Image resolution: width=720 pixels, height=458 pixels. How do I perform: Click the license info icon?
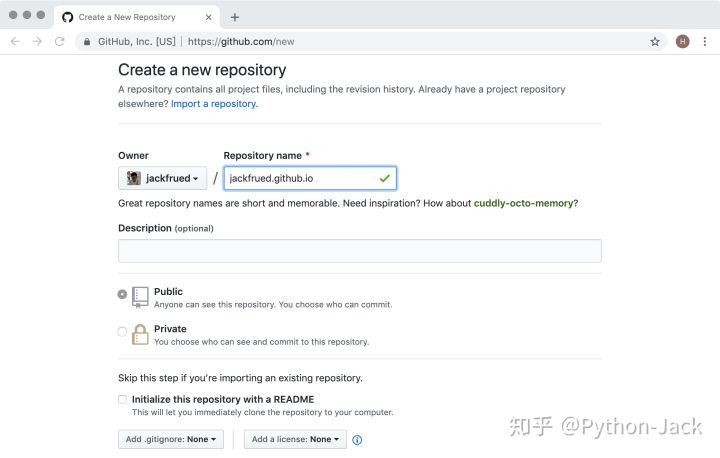(357, 440)
